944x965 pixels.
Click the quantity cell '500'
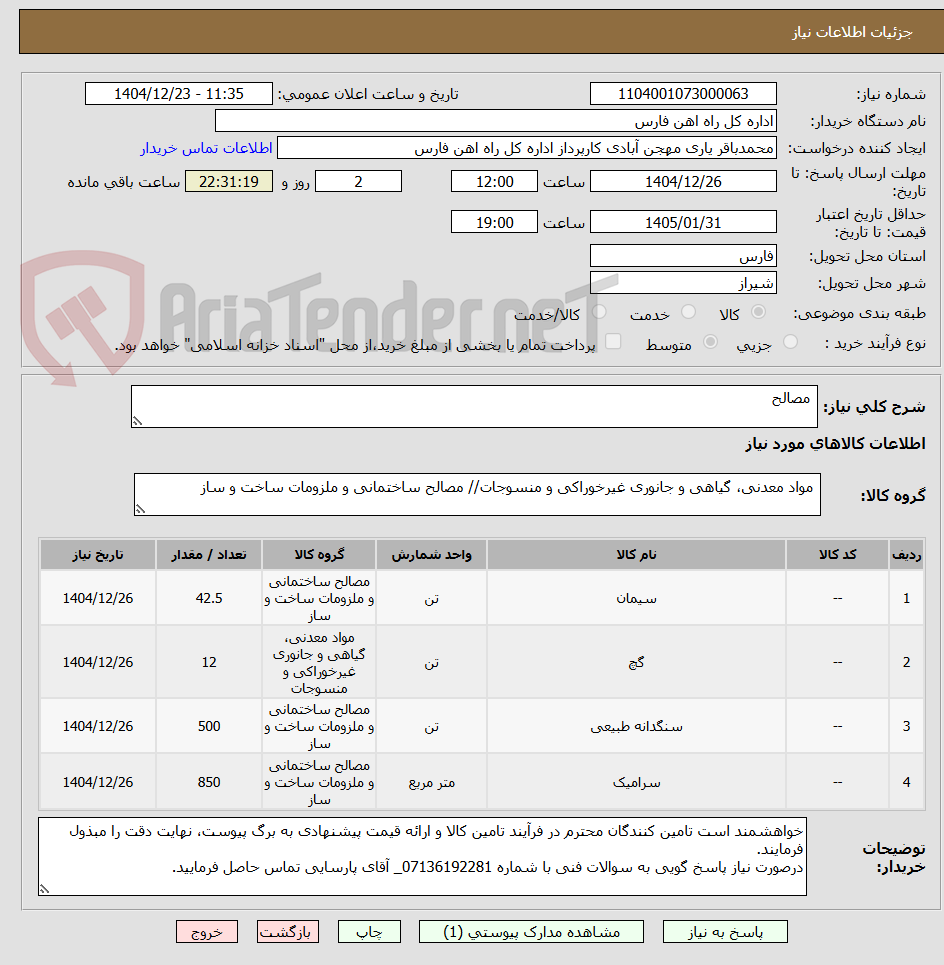209,726
